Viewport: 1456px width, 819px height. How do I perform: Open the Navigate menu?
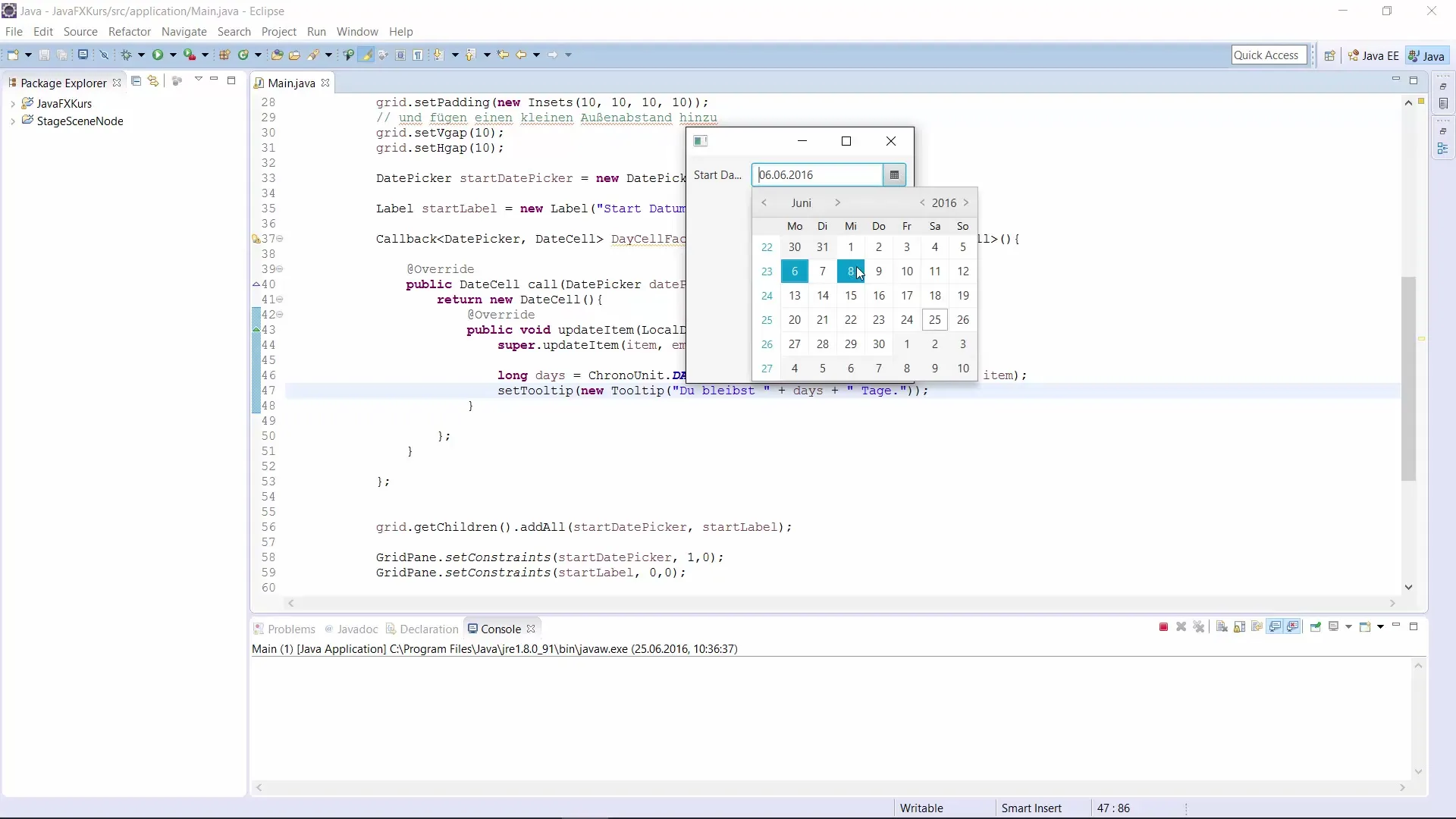(x=184, y=32)
